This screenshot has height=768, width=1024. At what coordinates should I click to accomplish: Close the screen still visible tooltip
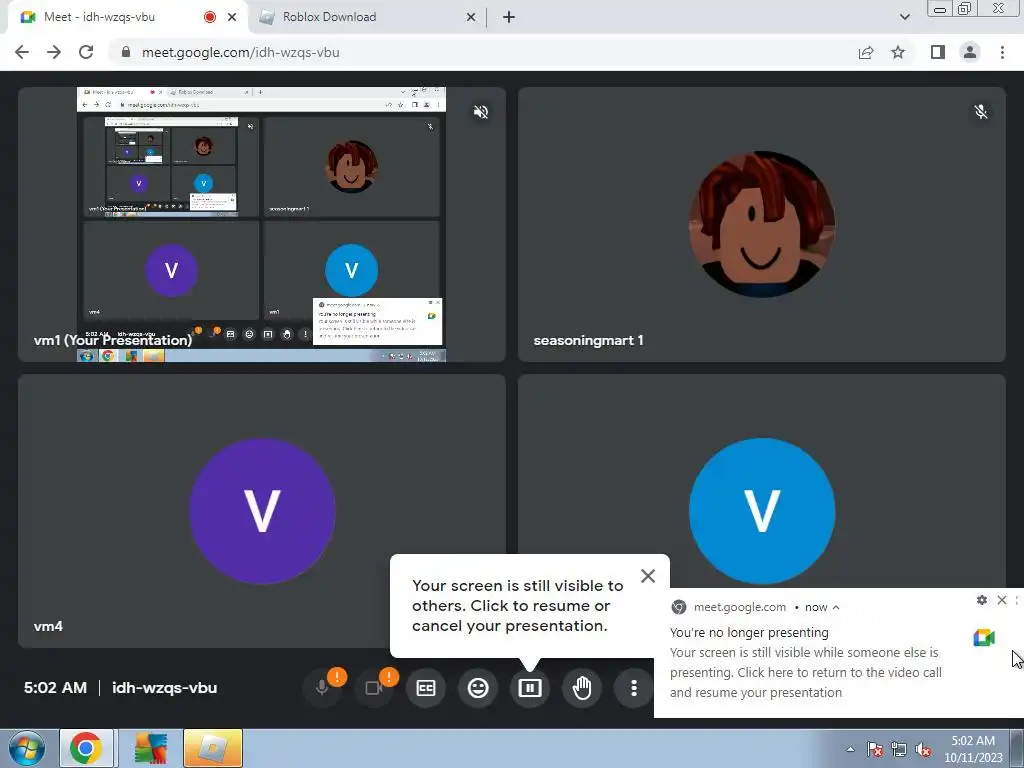point(648,575)
